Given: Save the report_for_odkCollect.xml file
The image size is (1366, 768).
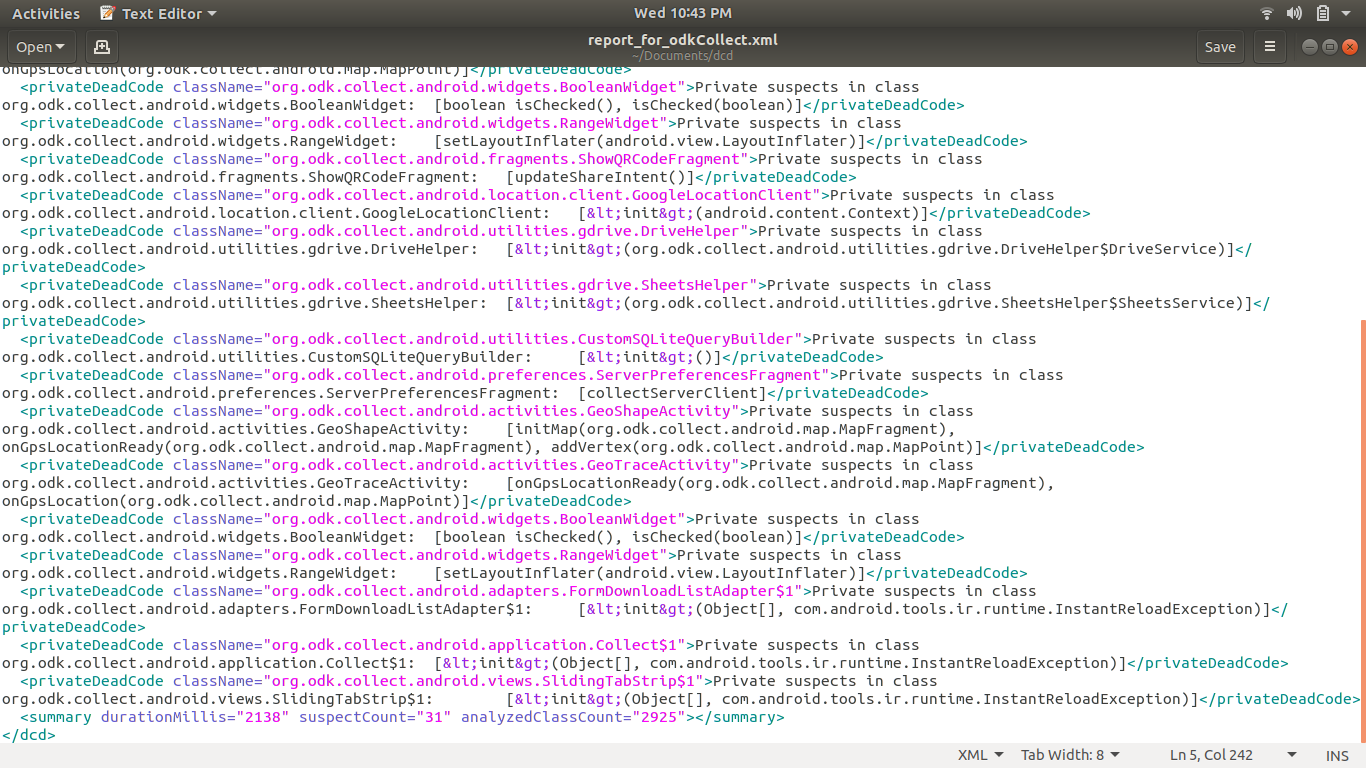Looking at the screenshot, I should pos(1220,46).
